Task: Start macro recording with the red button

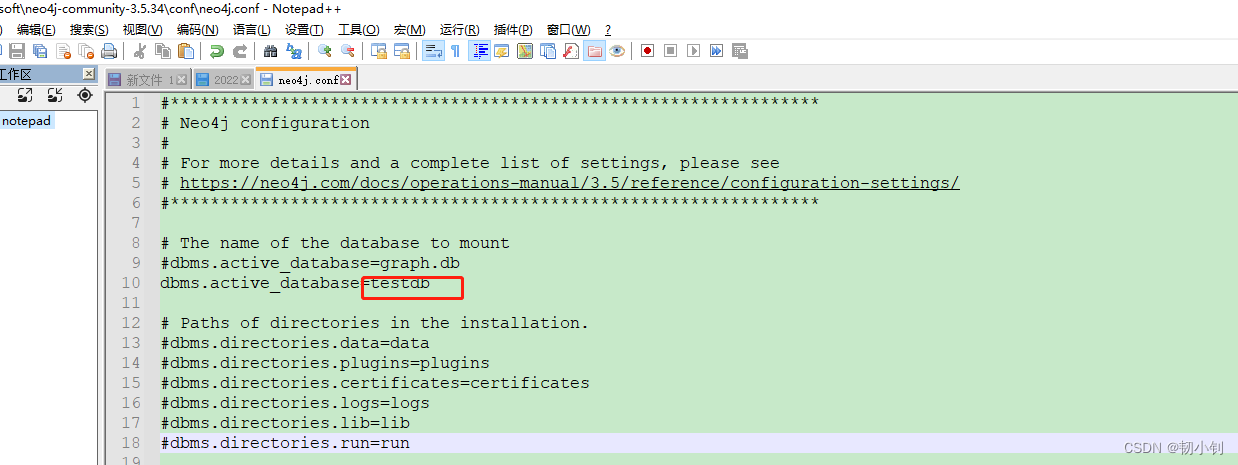Action: [648, 50]
